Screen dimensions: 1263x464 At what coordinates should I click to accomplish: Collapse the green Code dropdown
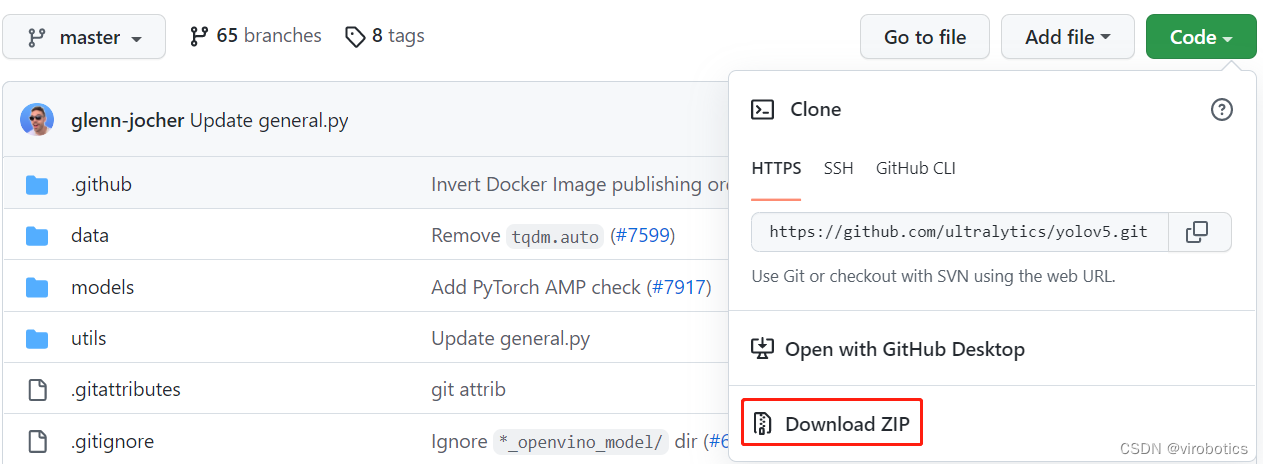pos(1200,38)
